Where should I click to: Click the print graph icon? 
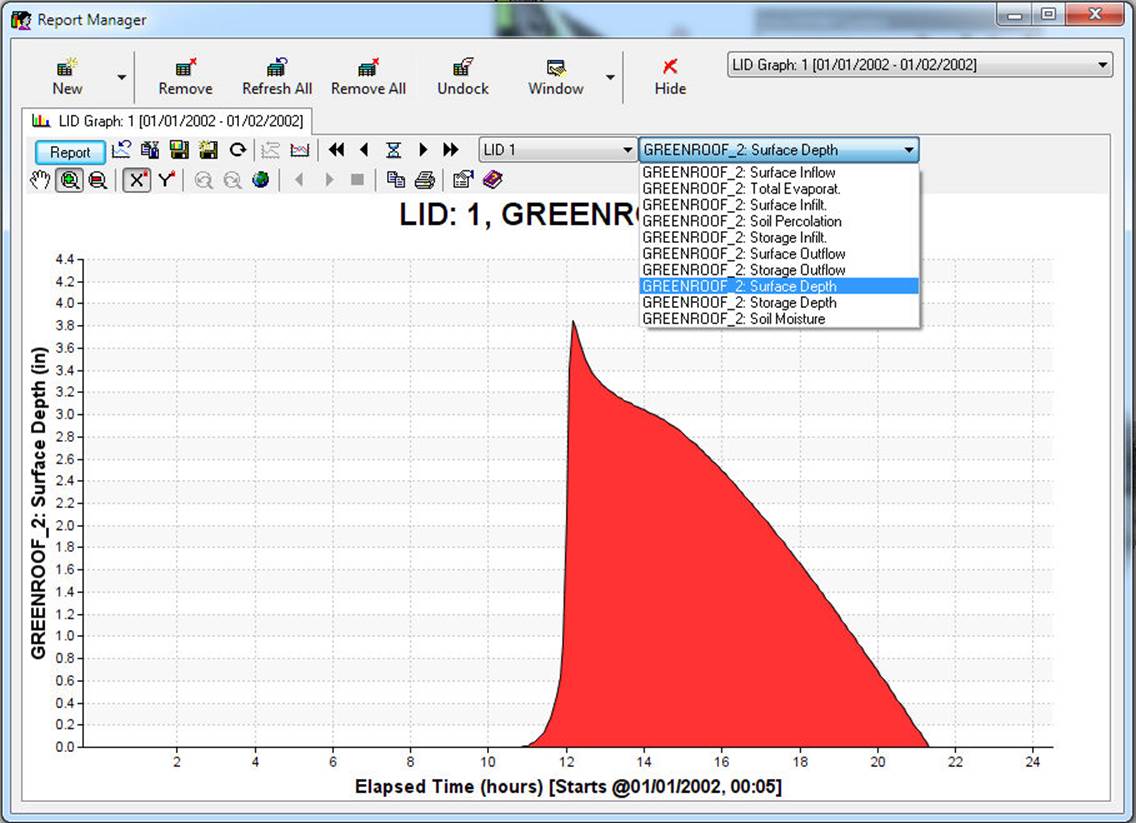coord(425,179)
